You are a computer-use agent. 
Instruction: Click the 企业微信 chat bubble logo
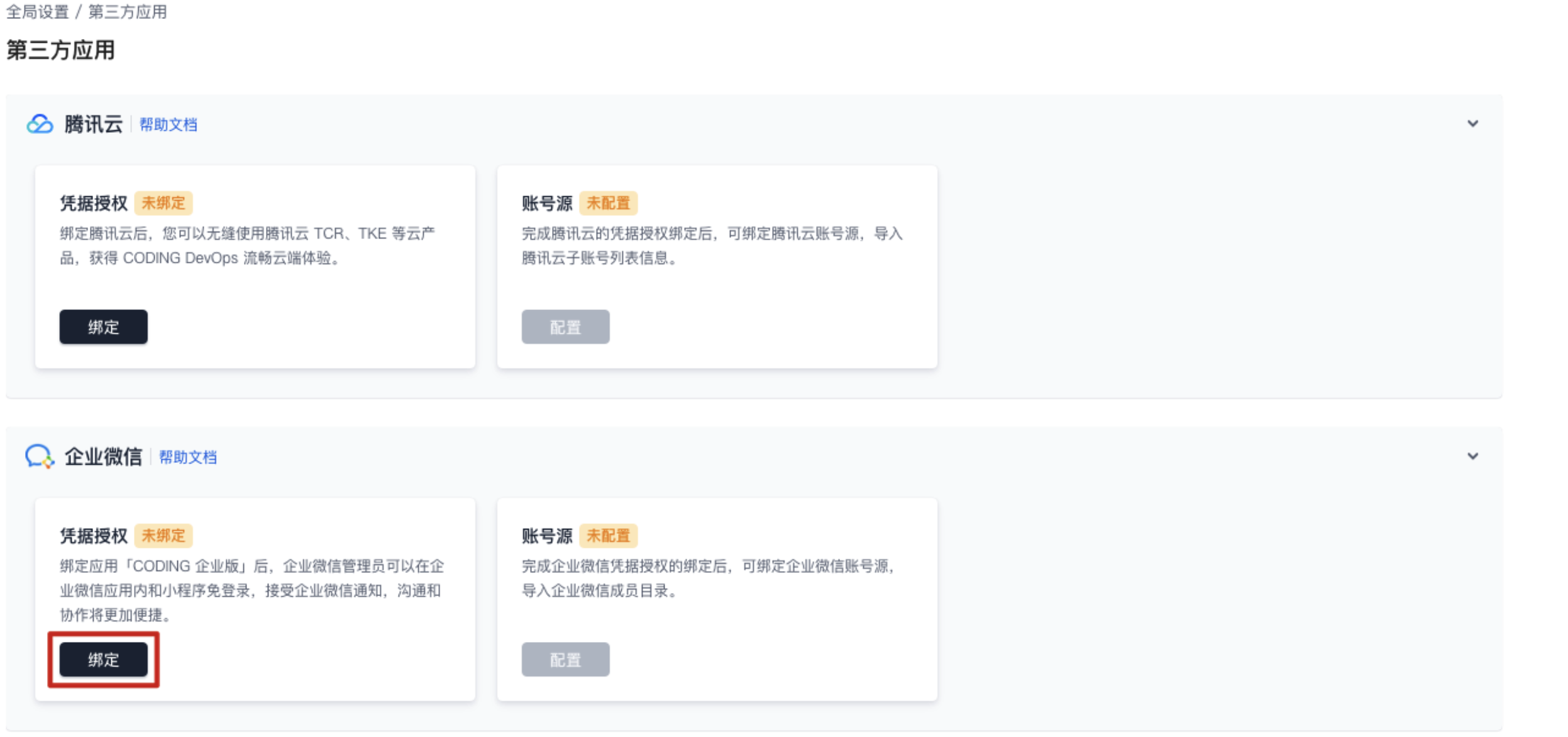40,456
